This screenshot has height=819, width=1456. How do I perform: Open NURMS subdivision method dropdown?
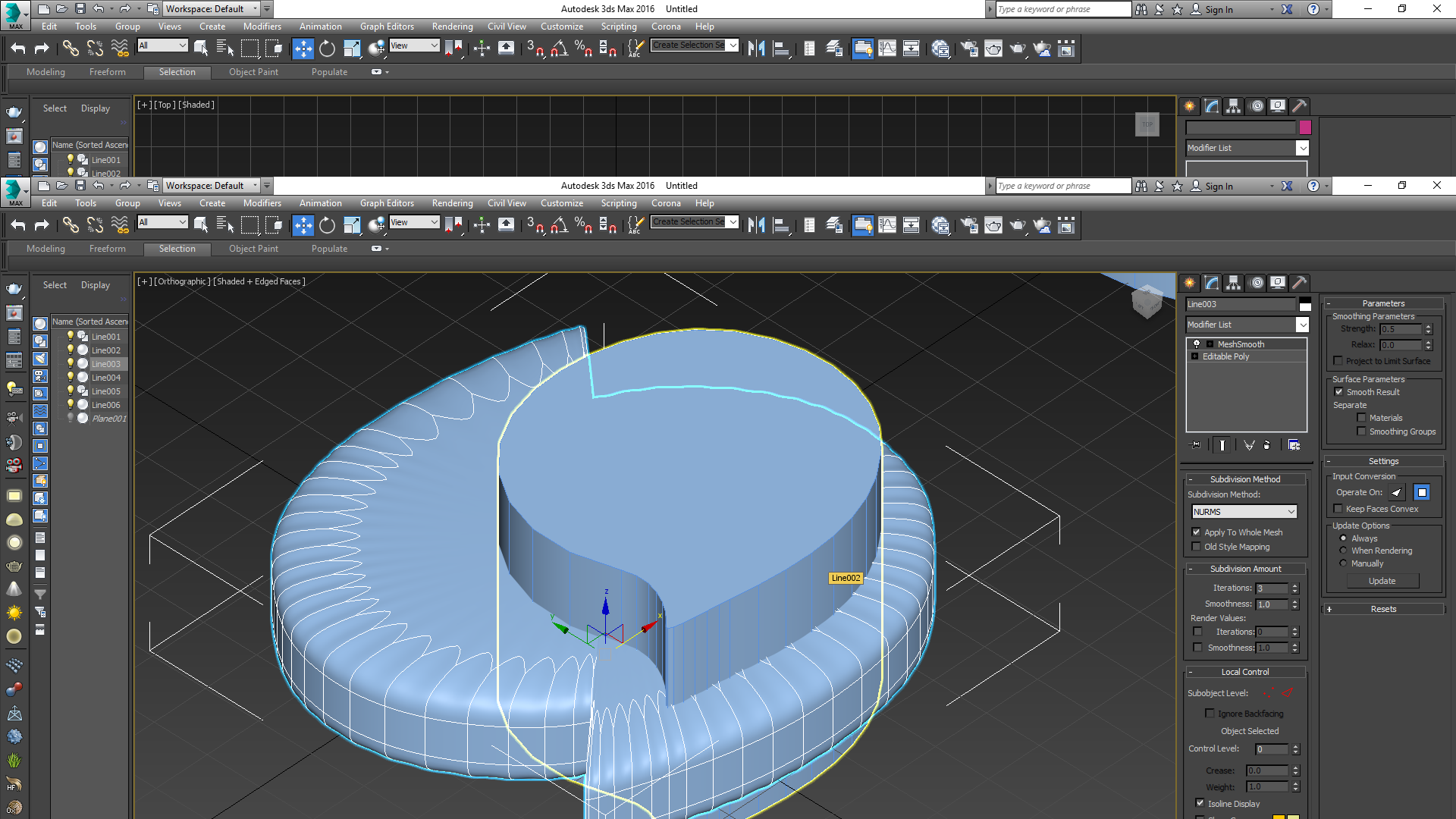tap(1244, 512)
